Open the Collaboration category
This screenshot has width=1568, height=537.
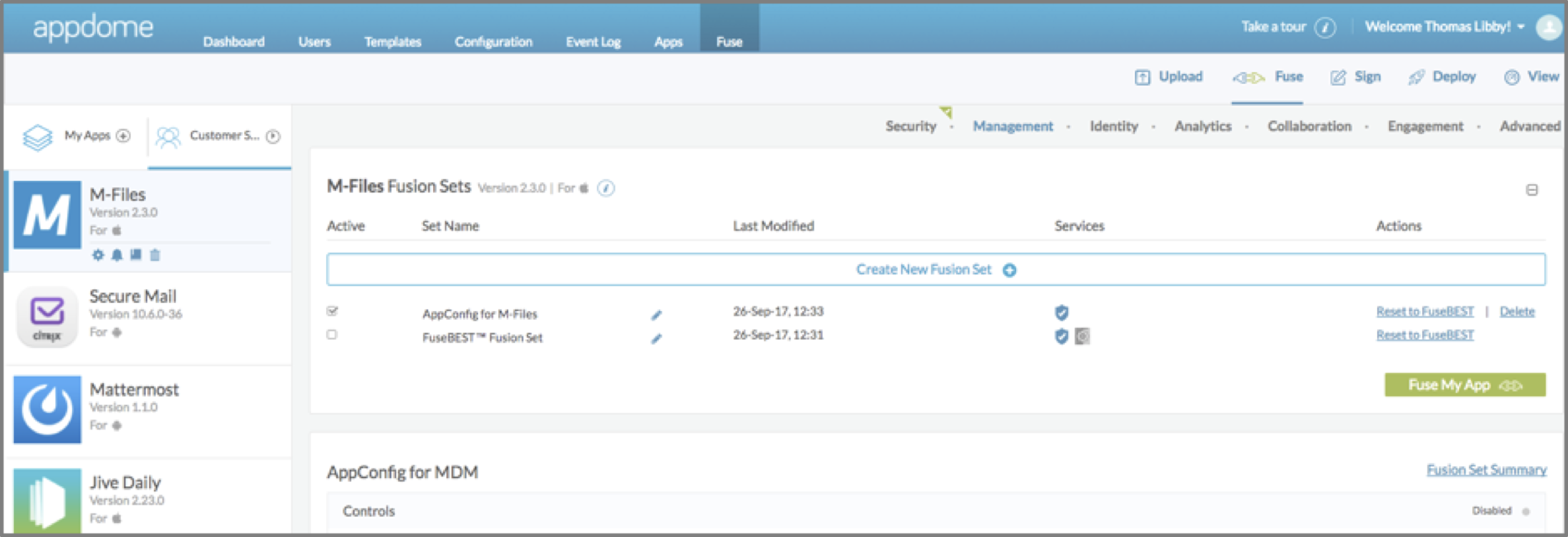pos(1309,126)
